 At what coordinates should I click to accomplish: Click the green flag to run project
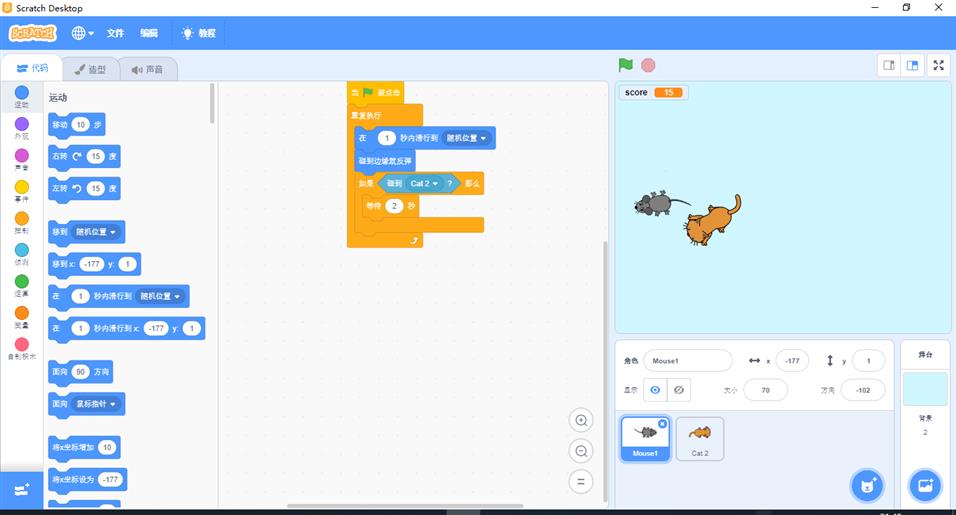coord(626,65)
